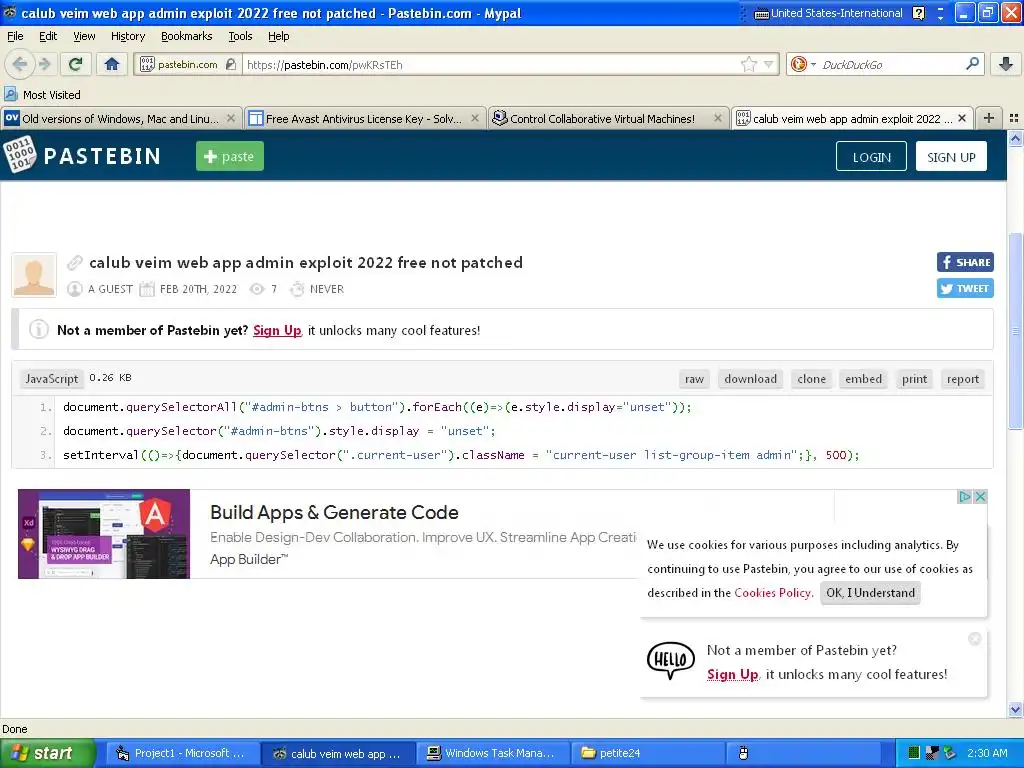Bookmark this page with the star icon
The width and height of the screenshot is (1024, 768).
click(748, 64)
